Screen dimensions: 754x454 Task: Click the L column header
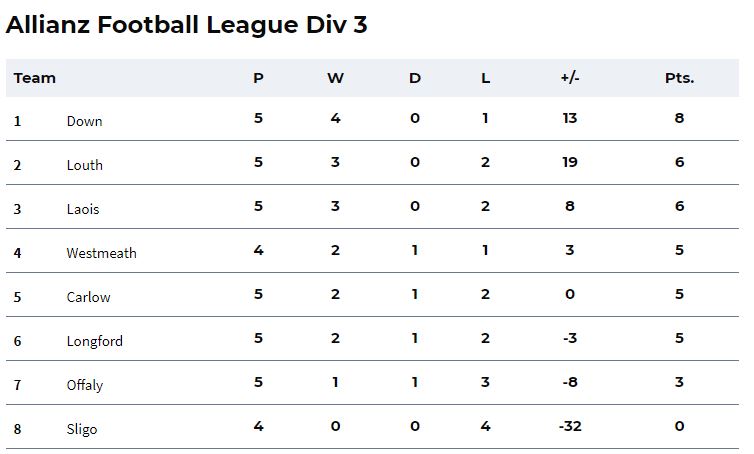[x=486, y=78]
